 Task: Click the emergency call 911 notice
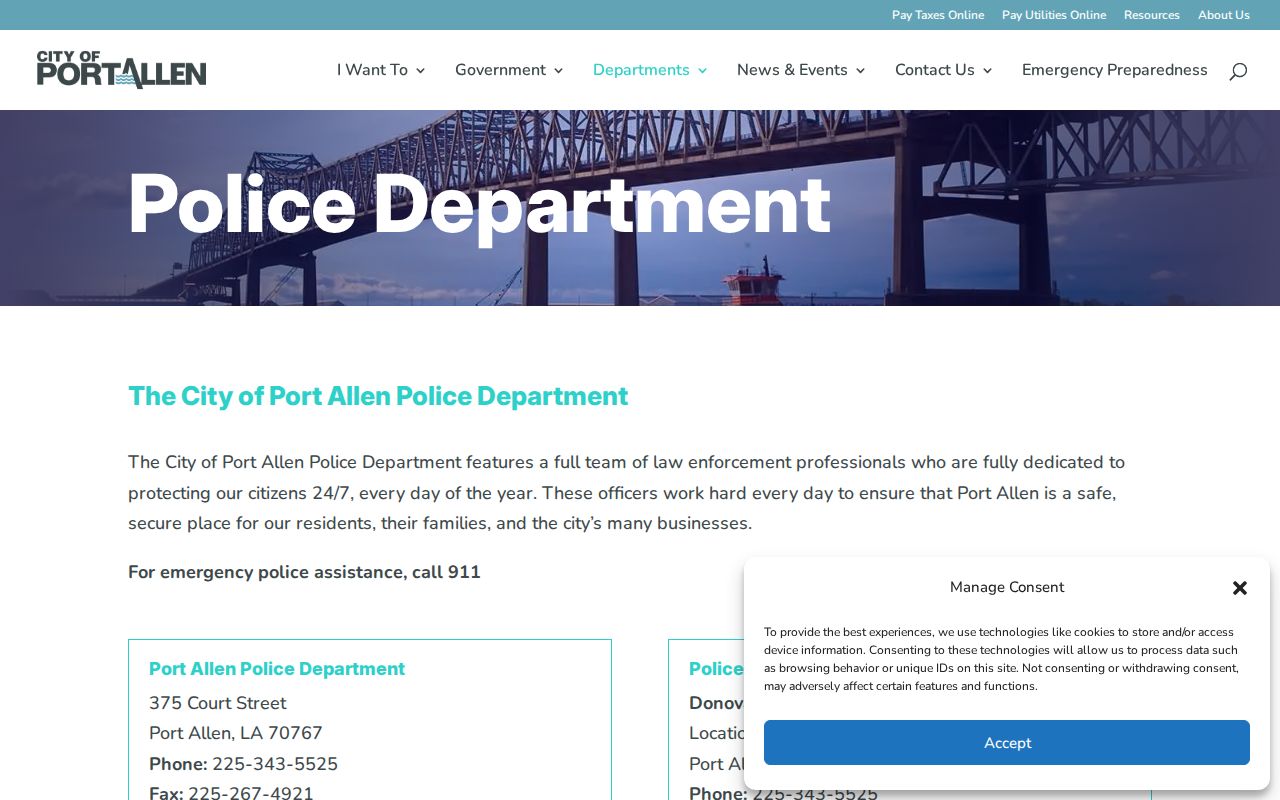click(304, 572)
